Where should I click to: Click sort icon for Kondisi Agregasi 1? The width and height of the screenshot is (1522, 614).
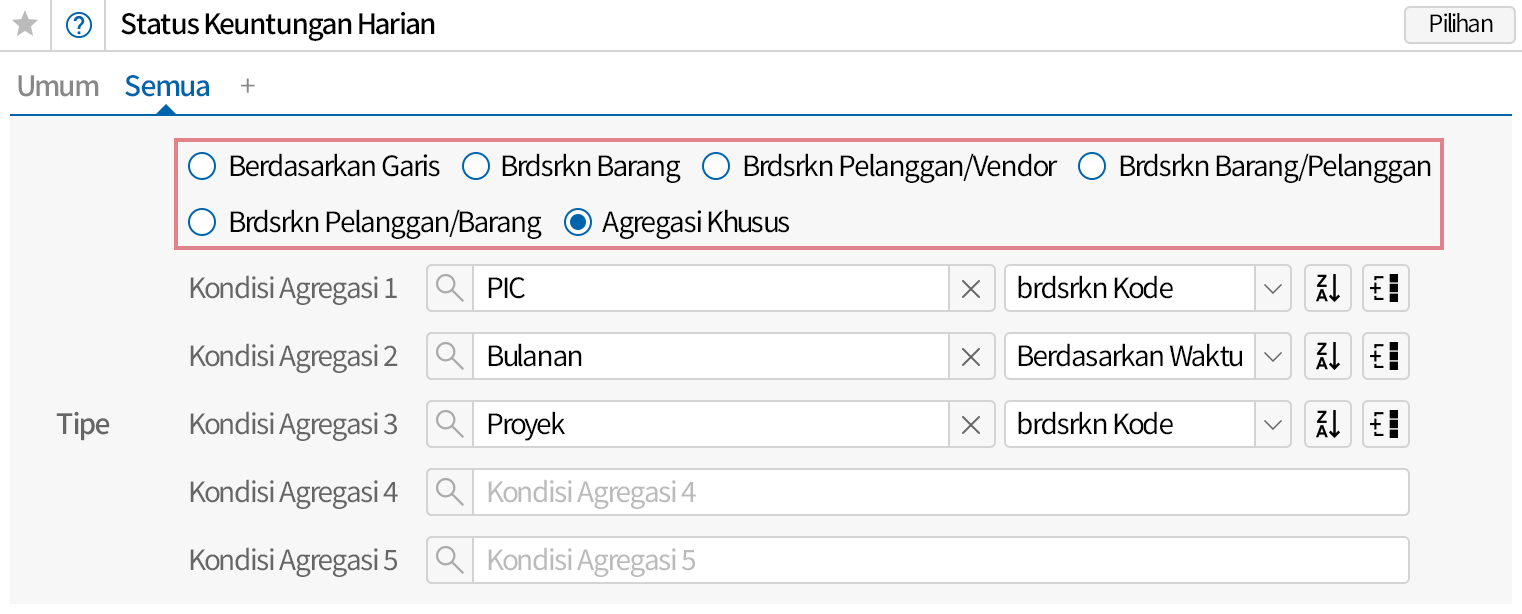(x=1327, y=289)
